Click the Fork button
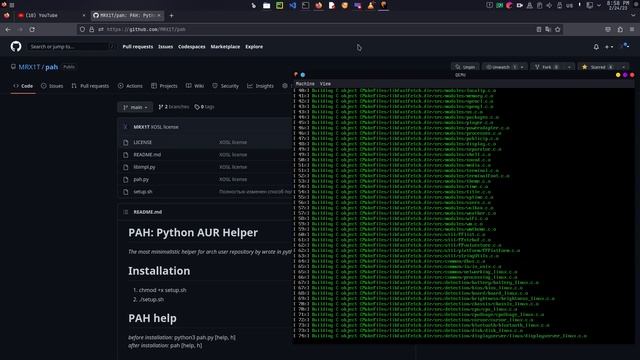The width and height of the screenshot is (640, 360). click(x=547, y=67)
